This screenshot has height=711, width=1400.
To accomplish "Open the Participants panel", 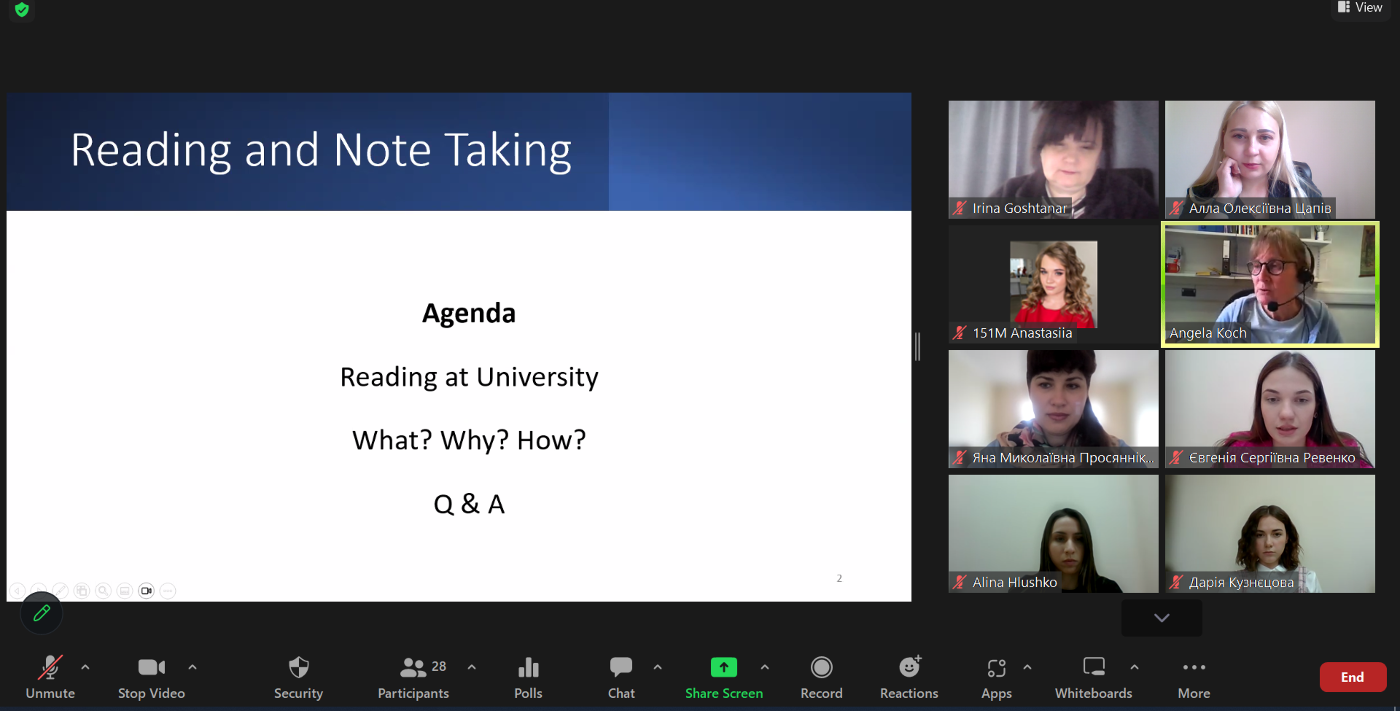I will click(x=413, y=677).
